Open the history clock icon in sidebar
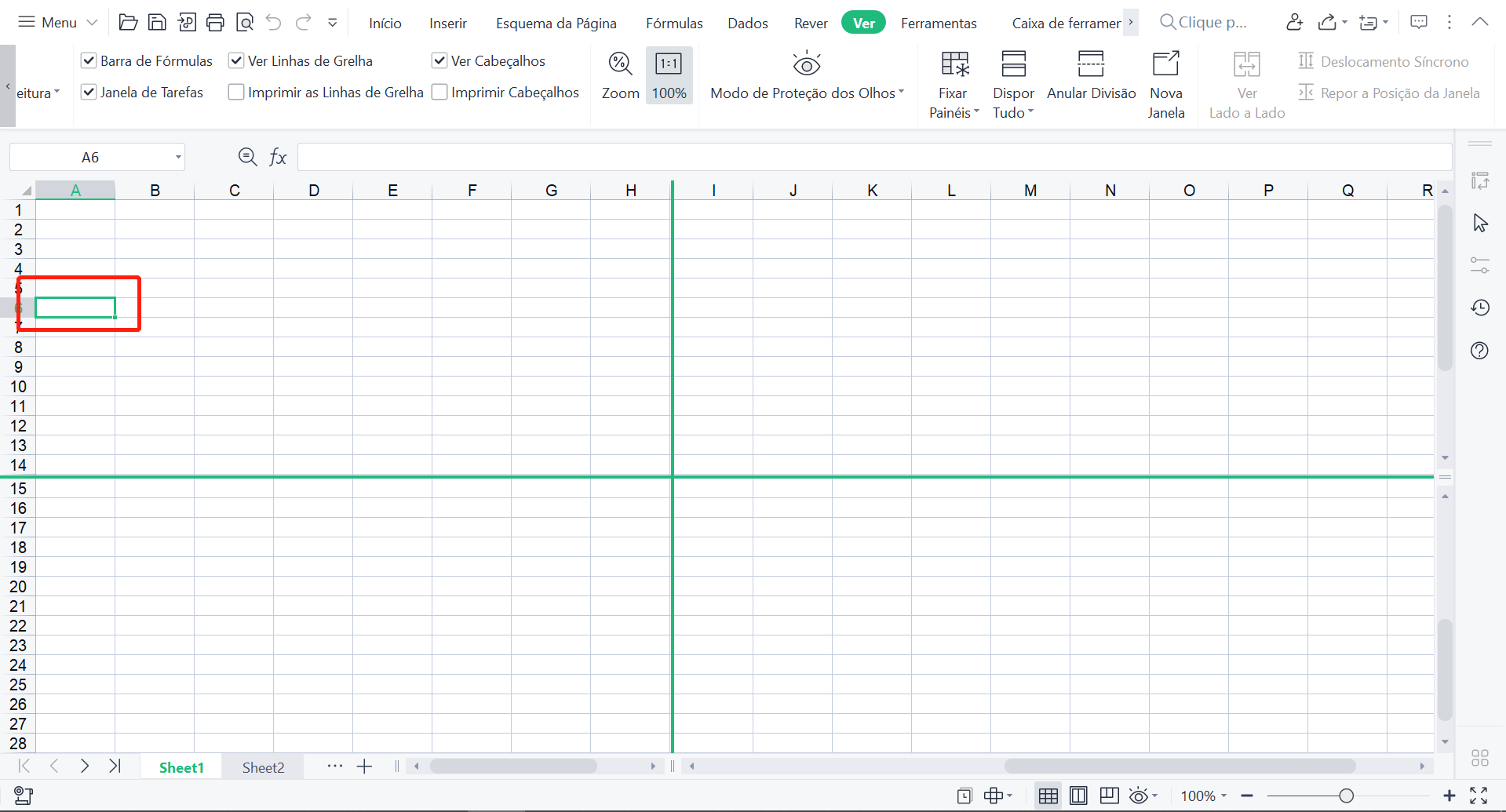Image resolution: width=1506 pixels, height=812 pixels. 1480,308
